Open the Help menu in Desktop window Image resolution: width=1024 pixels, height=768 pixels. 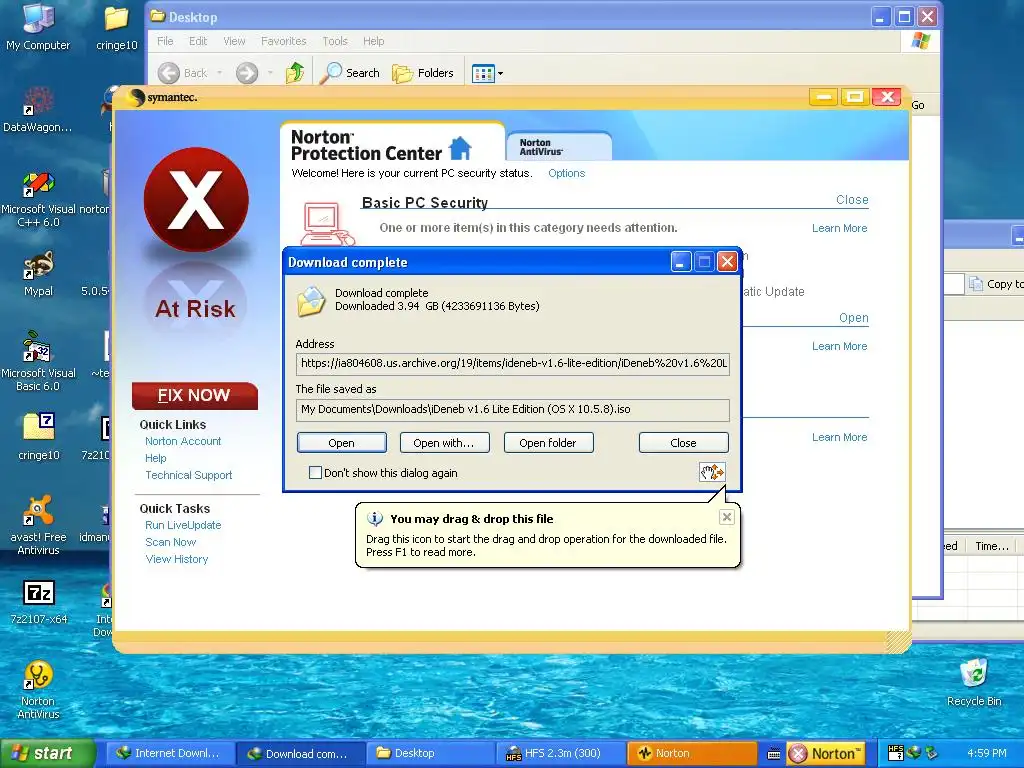point(374,41)
